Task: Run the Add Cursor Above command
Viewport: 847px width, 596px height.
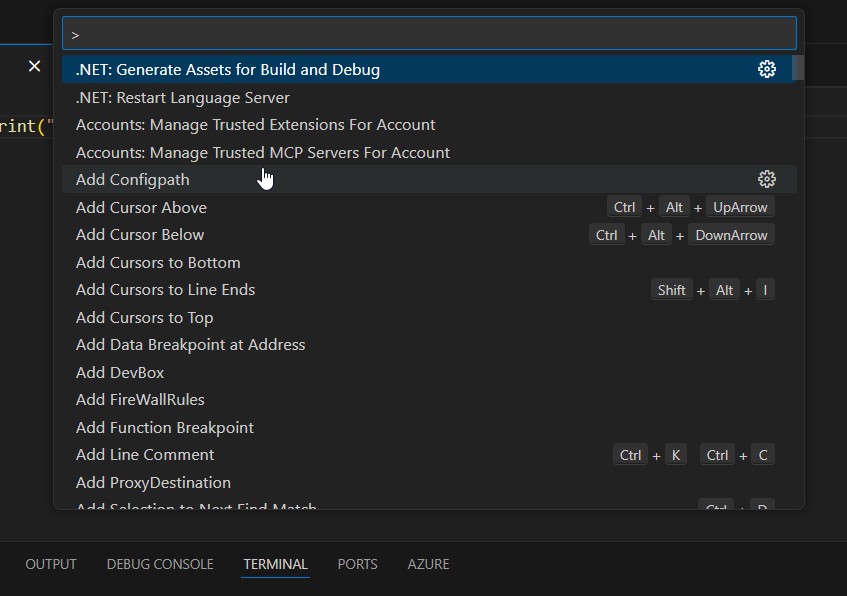Action: [141, 208]
